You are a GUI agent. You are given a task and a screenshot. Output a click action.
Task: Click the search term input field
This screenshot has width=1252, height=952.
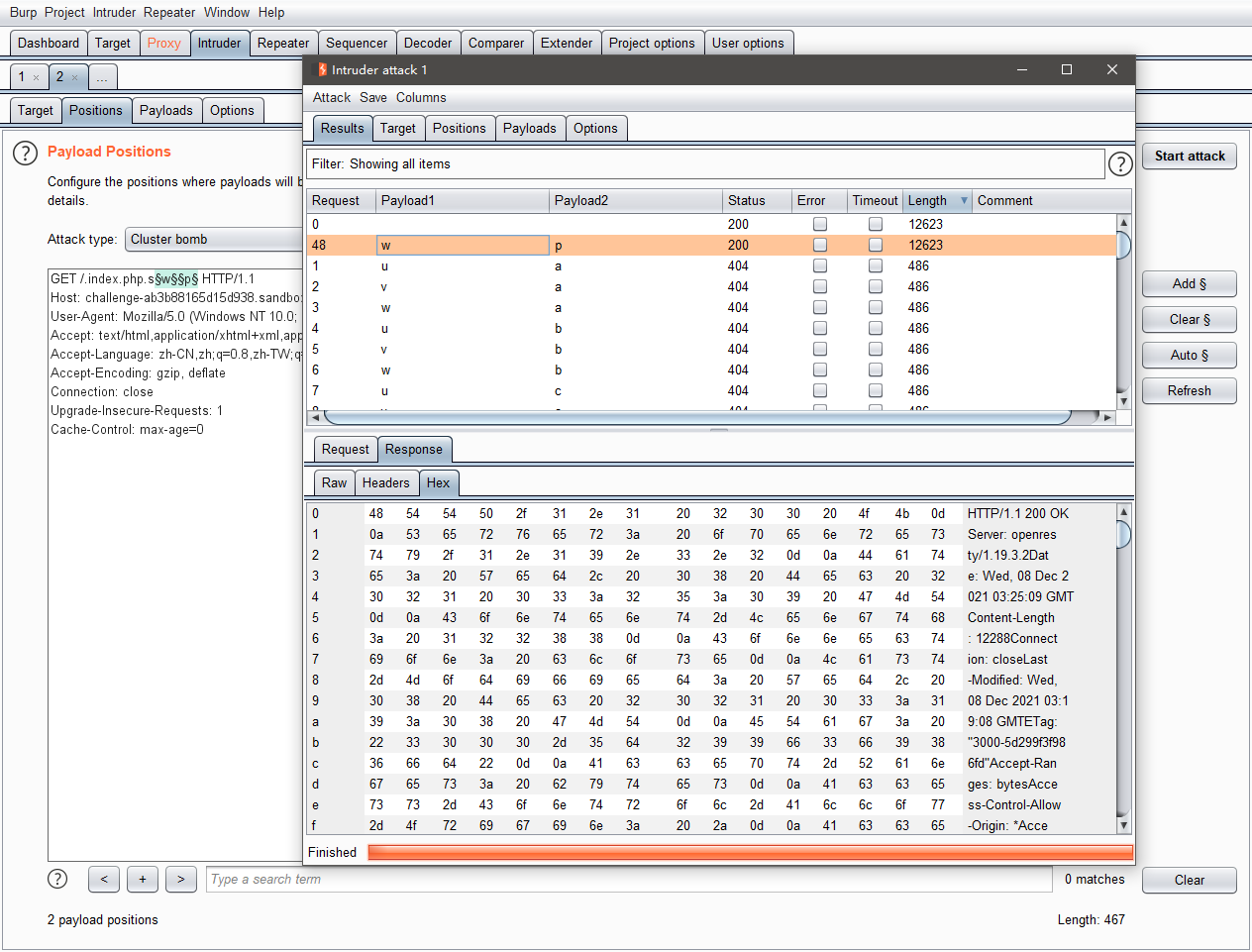(x=629, y=879)
